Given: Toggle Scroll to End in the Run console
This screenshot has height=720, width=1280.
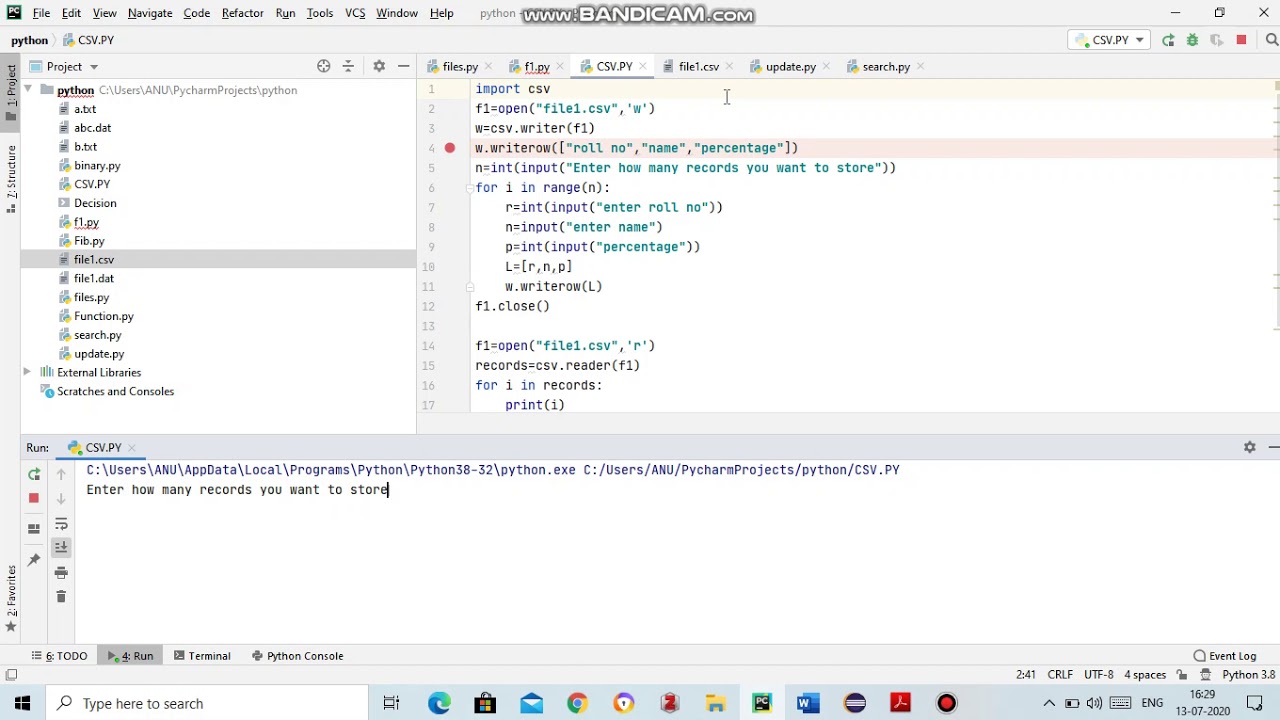Looking at the screenshot, I should click(61, 547).
